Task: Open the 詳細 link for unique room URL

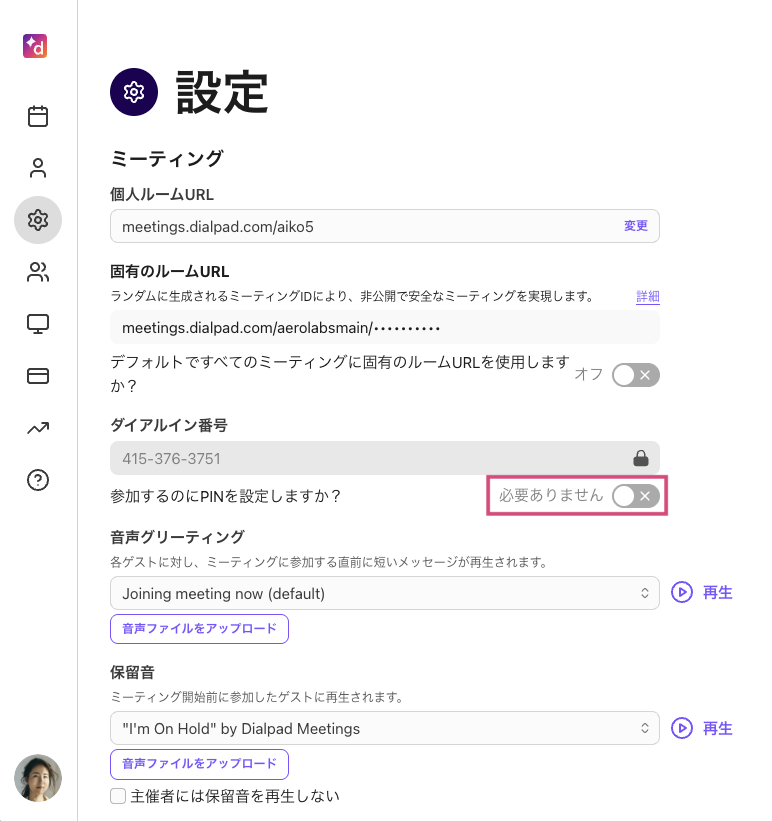Action: 648,297
